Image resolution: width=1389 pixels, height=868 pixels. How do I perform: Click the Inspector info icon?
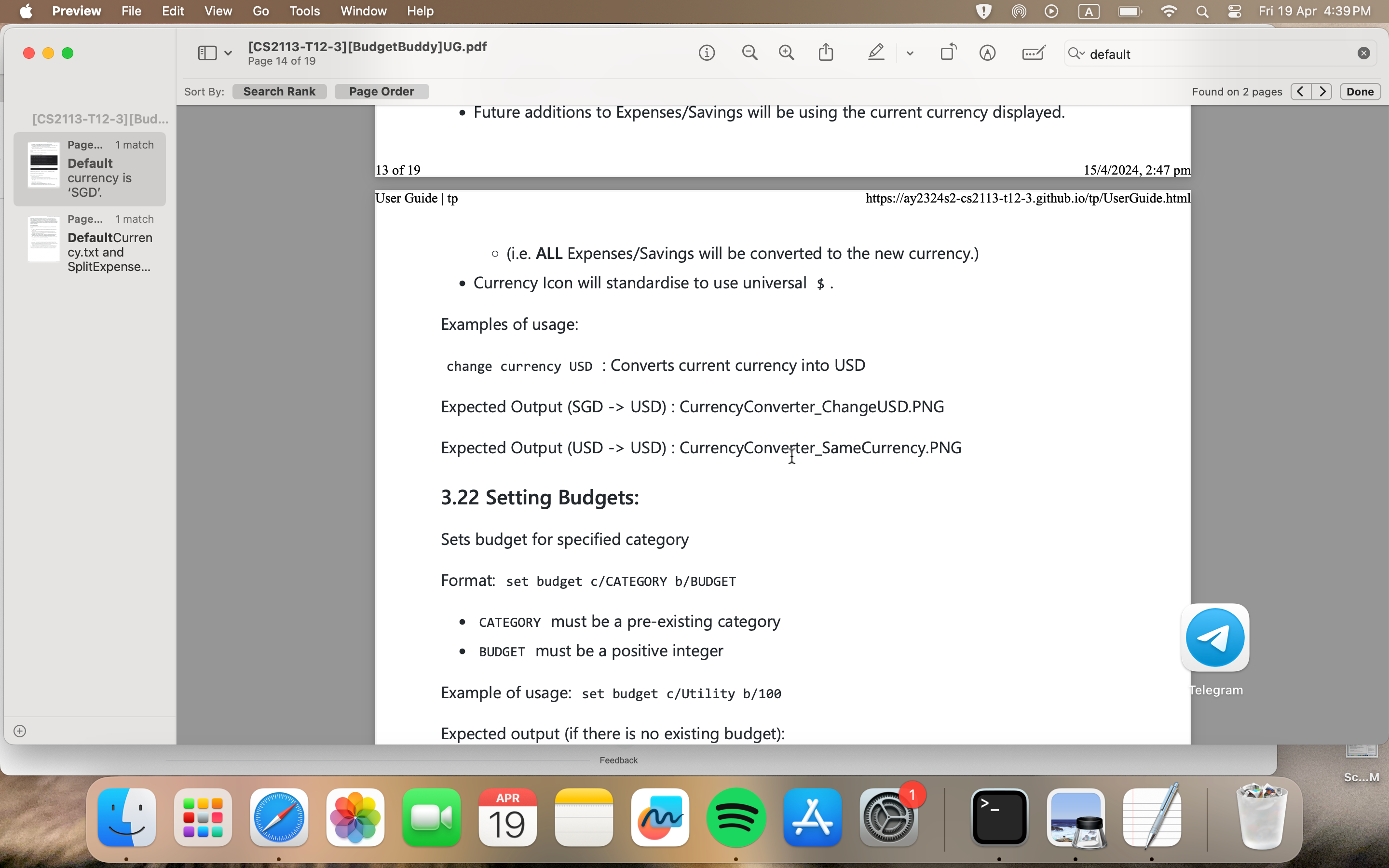707,54
